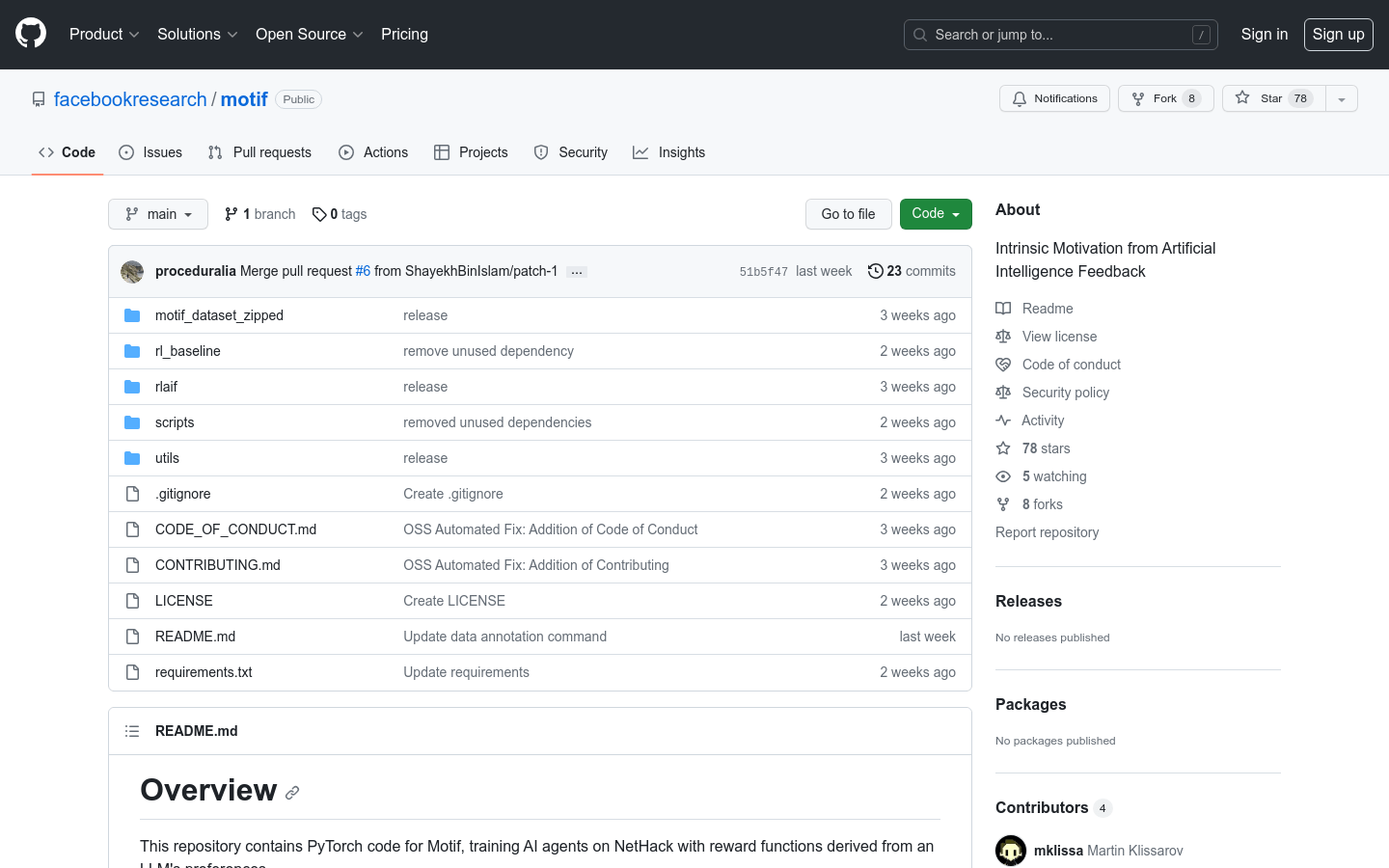View the 0 tags link

[340, 214]
